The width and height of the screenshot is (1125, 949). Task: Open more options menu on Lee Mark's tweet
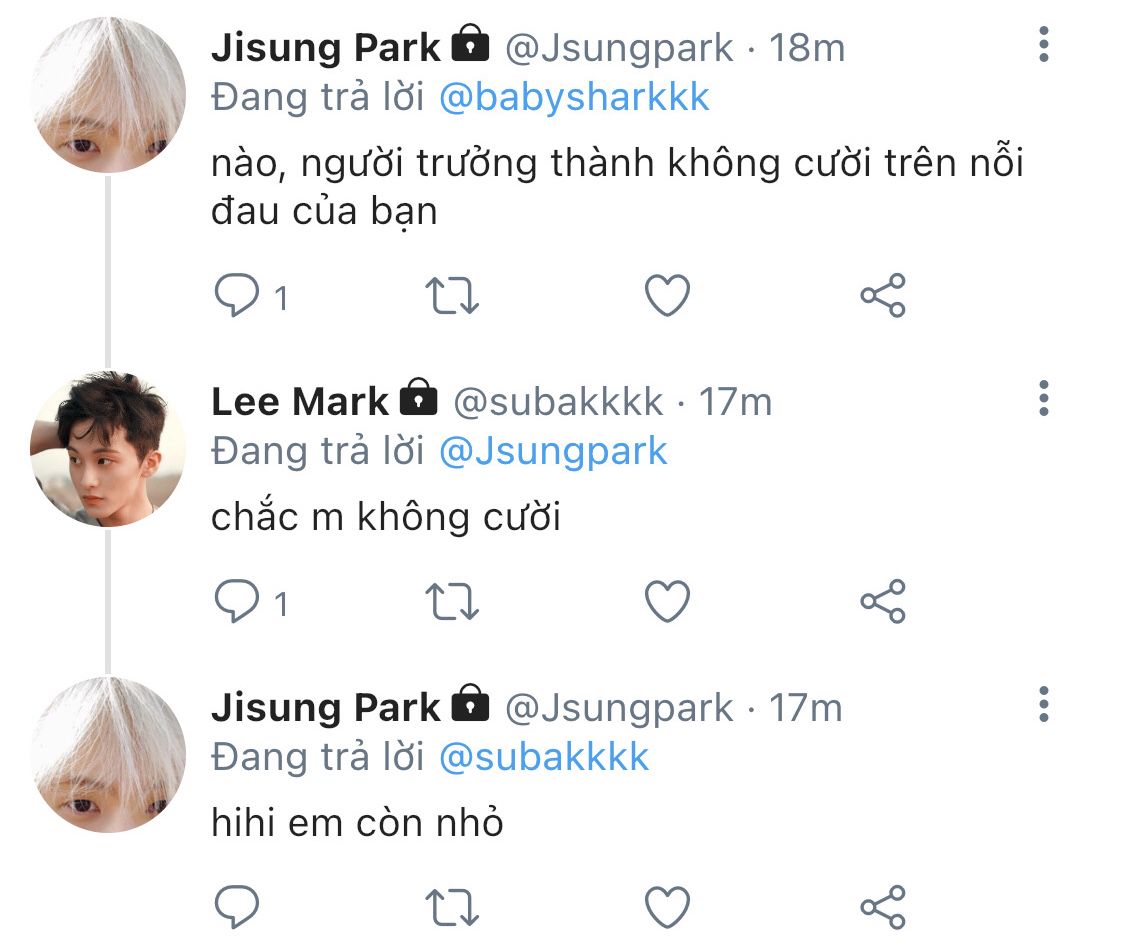[1044, 399]
